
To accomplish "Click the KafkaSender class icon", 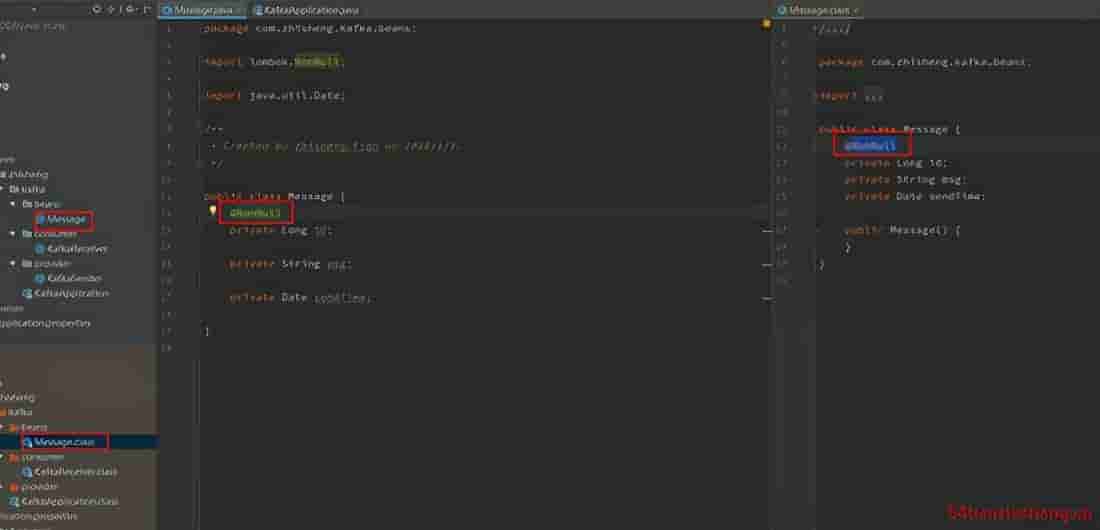I will point(41,278).
